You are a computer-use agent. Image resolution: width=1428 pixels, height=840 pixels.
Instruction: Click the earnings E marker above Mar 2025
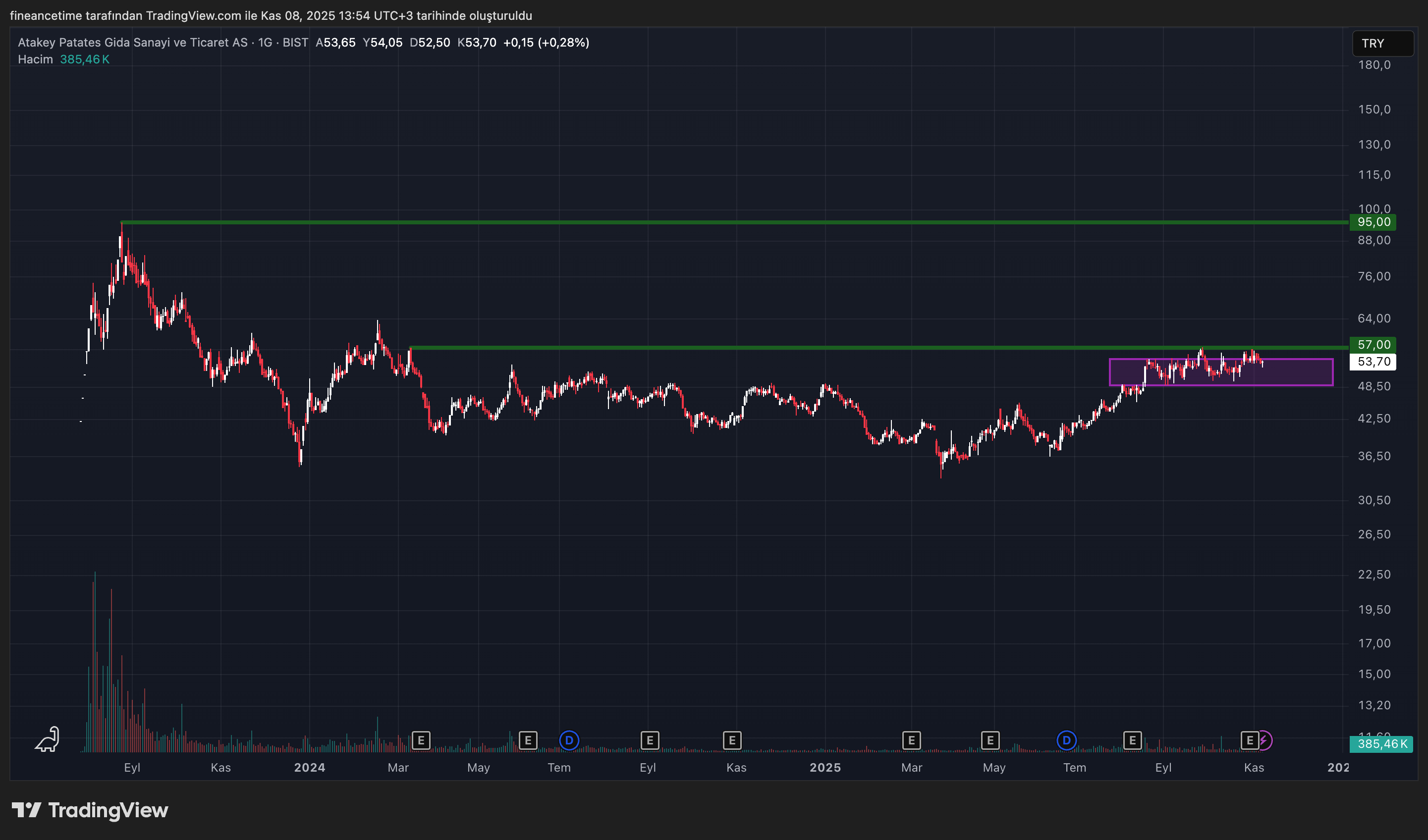[911, 740]
